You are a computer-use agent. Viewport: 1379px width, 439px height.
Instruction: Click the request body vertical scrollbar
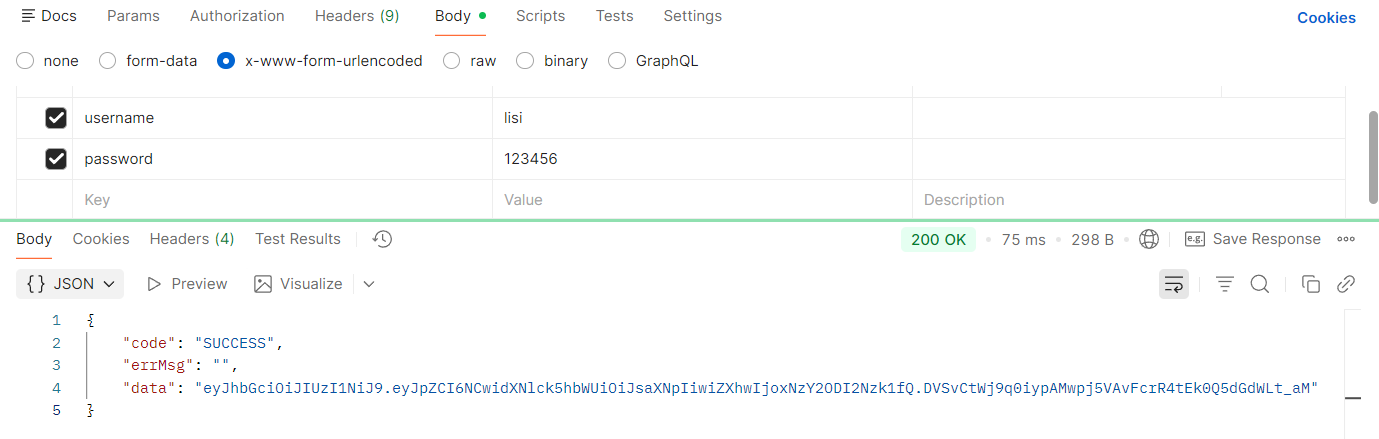(x=1373, y=156)
